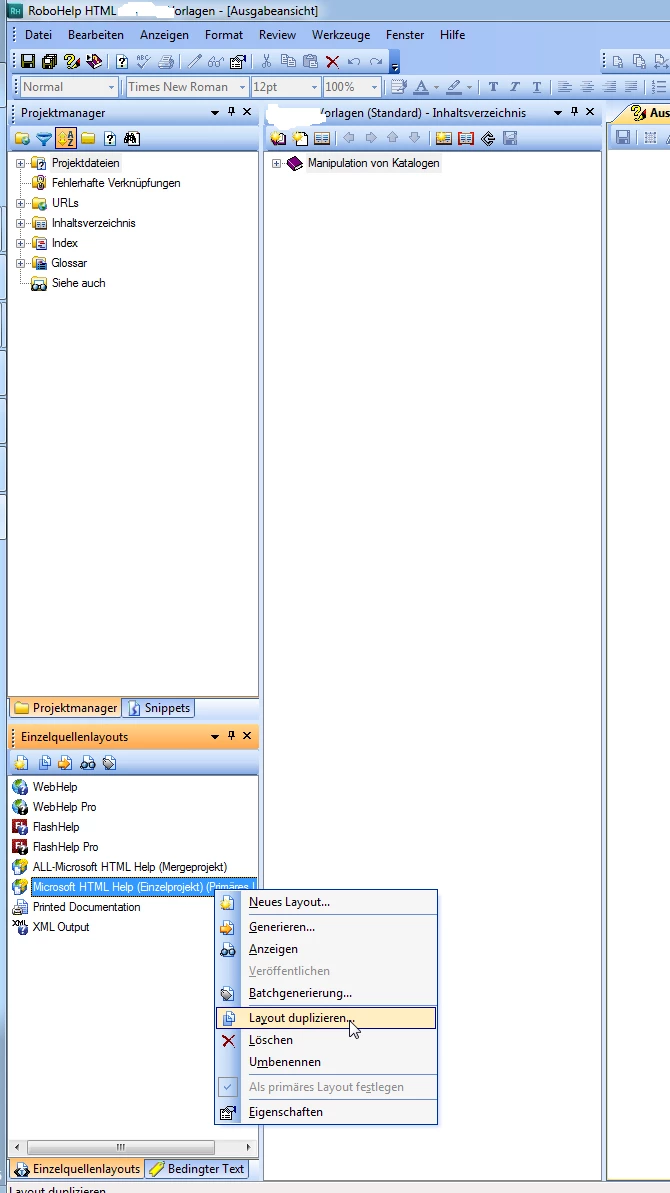The height and width of the screenshot is (1193, 670).
Task: Click the glasses view icon in Einzelquellenlayouts toolbar
Action: (x=87, y=762)
